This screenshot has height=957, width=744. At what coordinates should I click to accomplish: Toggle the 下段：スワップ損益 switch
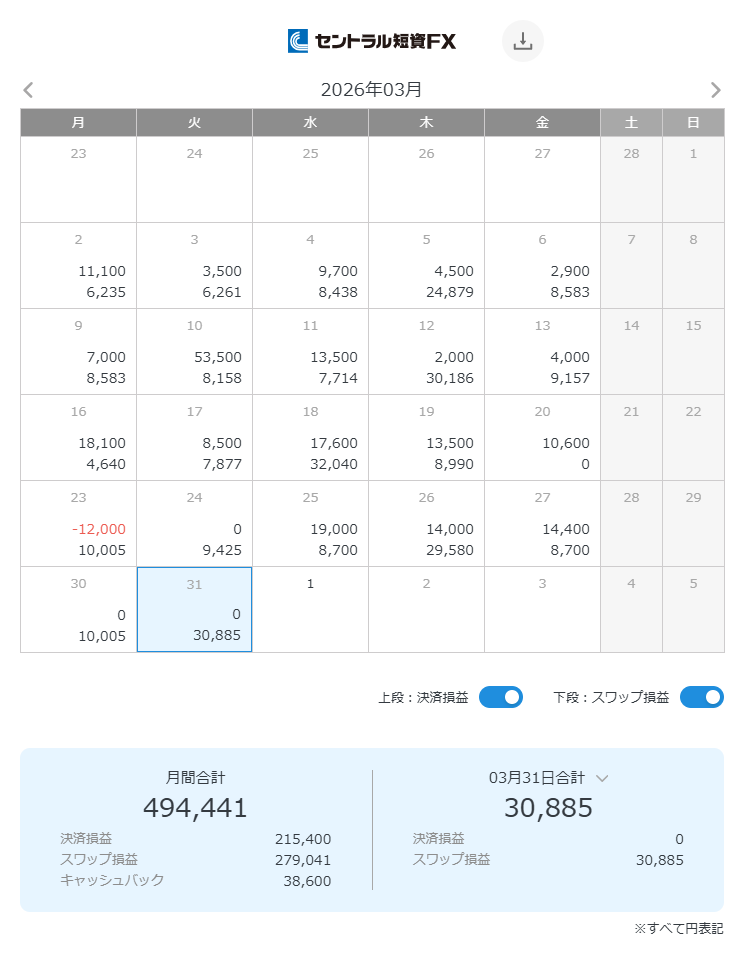point(701,697)
